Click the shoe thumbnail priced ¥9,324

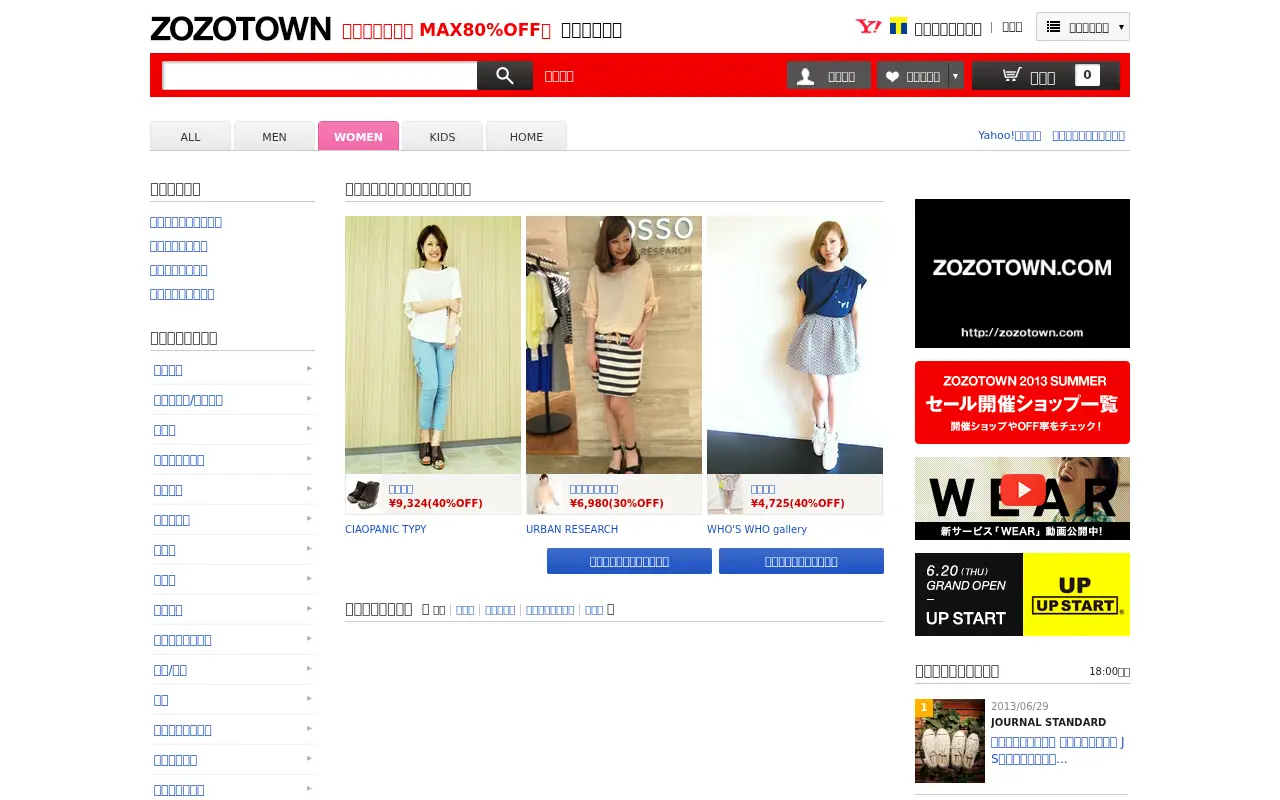click(363, 494)
